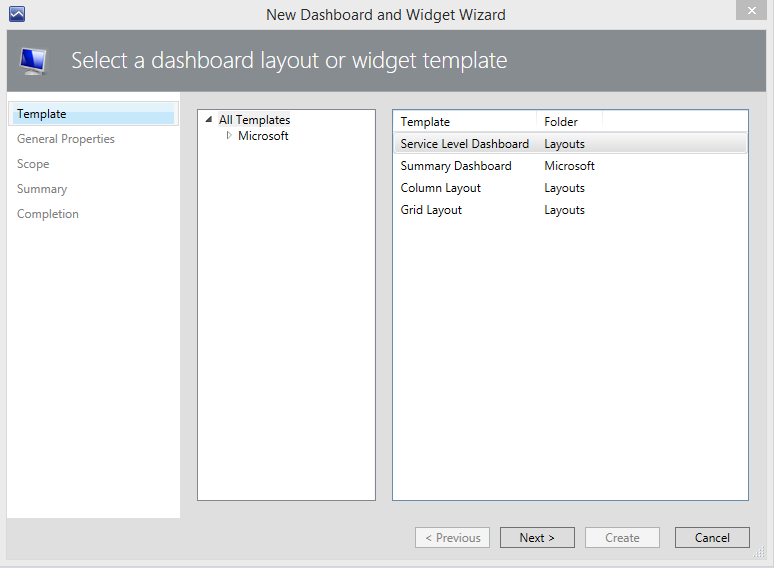The image size is (774, 568).
Task: Collapse the All Templates tree node arrow
Action: pyautogui.click(x=209, y=119)
